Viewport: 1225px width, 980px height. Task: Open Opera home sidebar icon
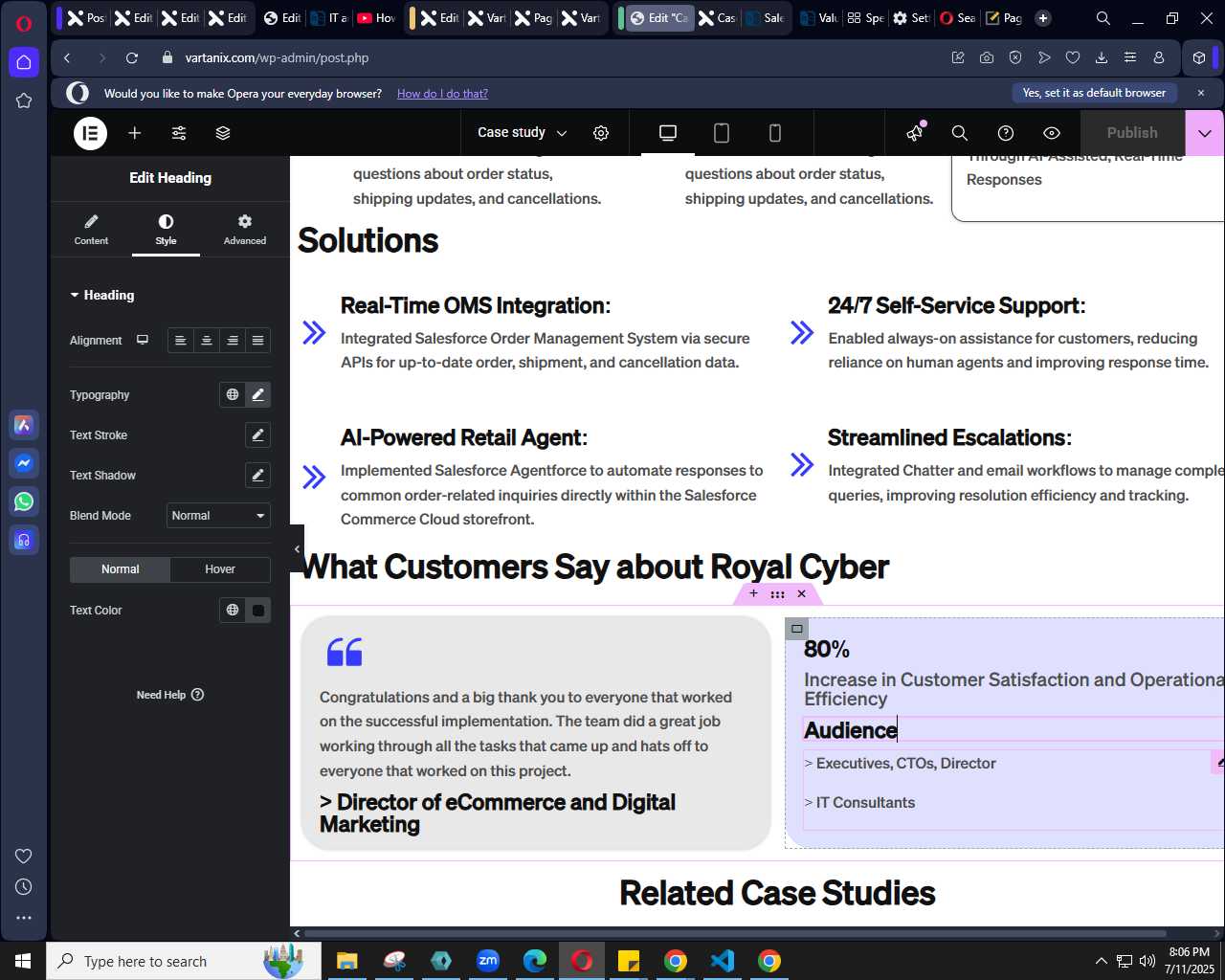pyautogui.click(x=24, y=62)
